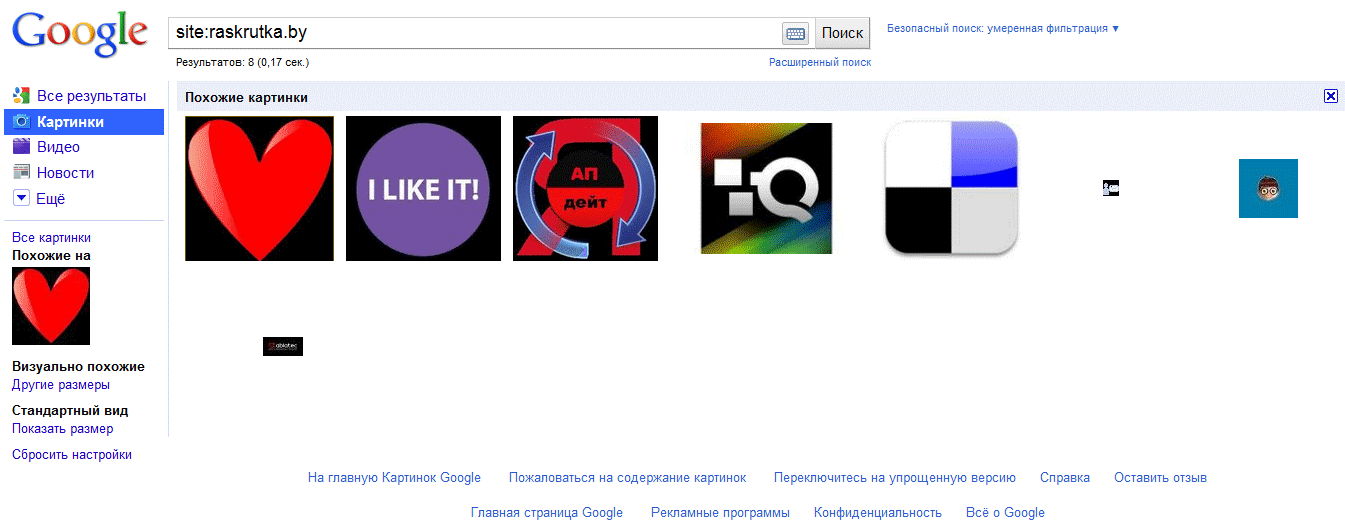Select the Картинки menu item

click(x=84, y=122)
